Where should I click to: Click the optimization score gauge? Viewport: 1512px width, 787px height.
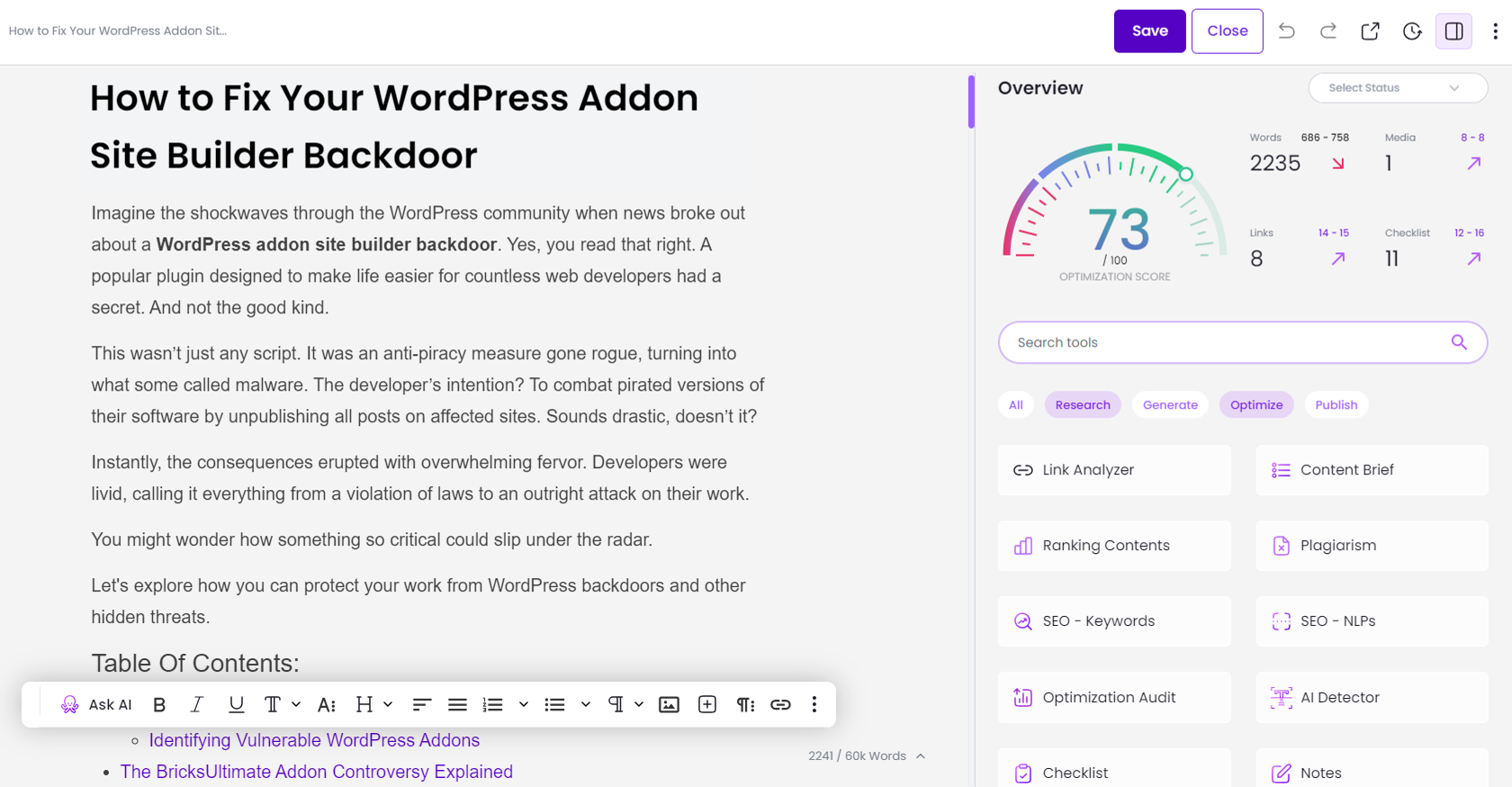1115,212
